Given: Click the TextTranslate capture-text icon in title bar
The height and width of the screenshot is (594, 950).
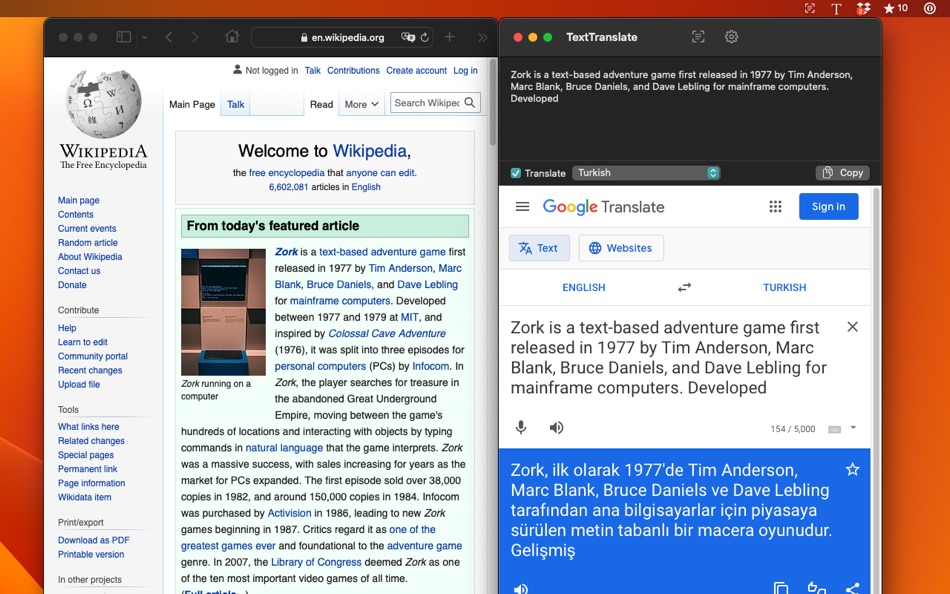Looking at the screenshot, I should [x=698, y=37].
